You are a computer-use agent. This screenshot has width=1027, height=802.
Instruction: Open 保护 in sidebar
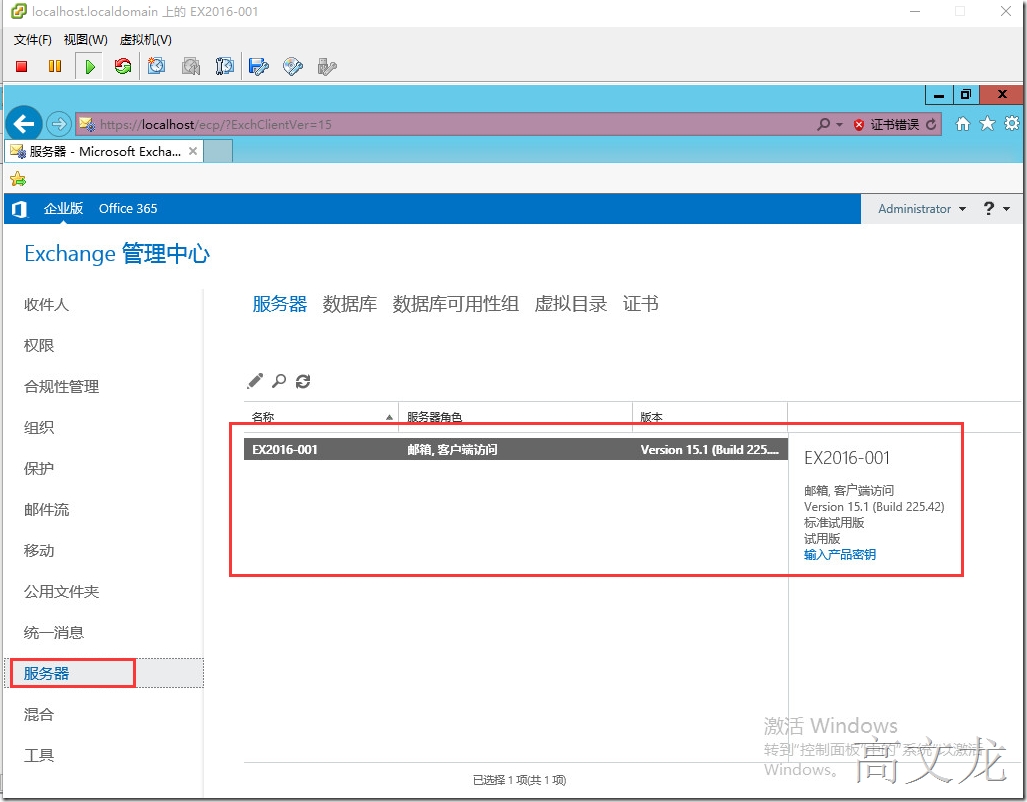(x=39, y=469)
